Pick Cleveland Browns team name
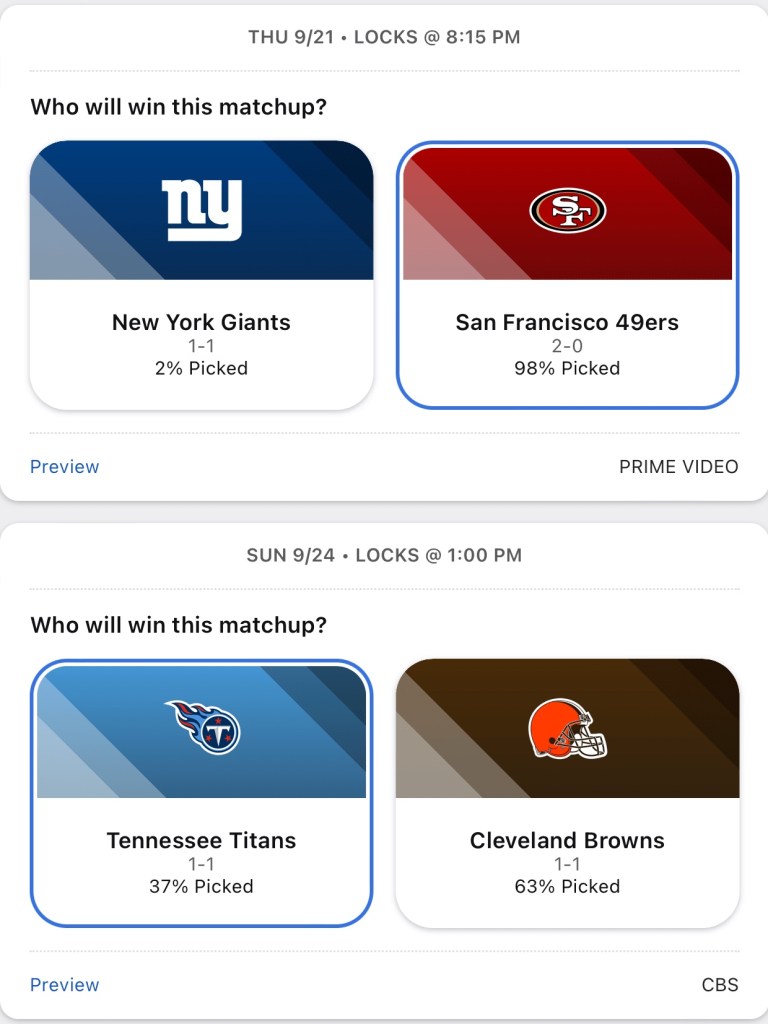Screen dimensions: 768x1024 click(x=567, y=840)
